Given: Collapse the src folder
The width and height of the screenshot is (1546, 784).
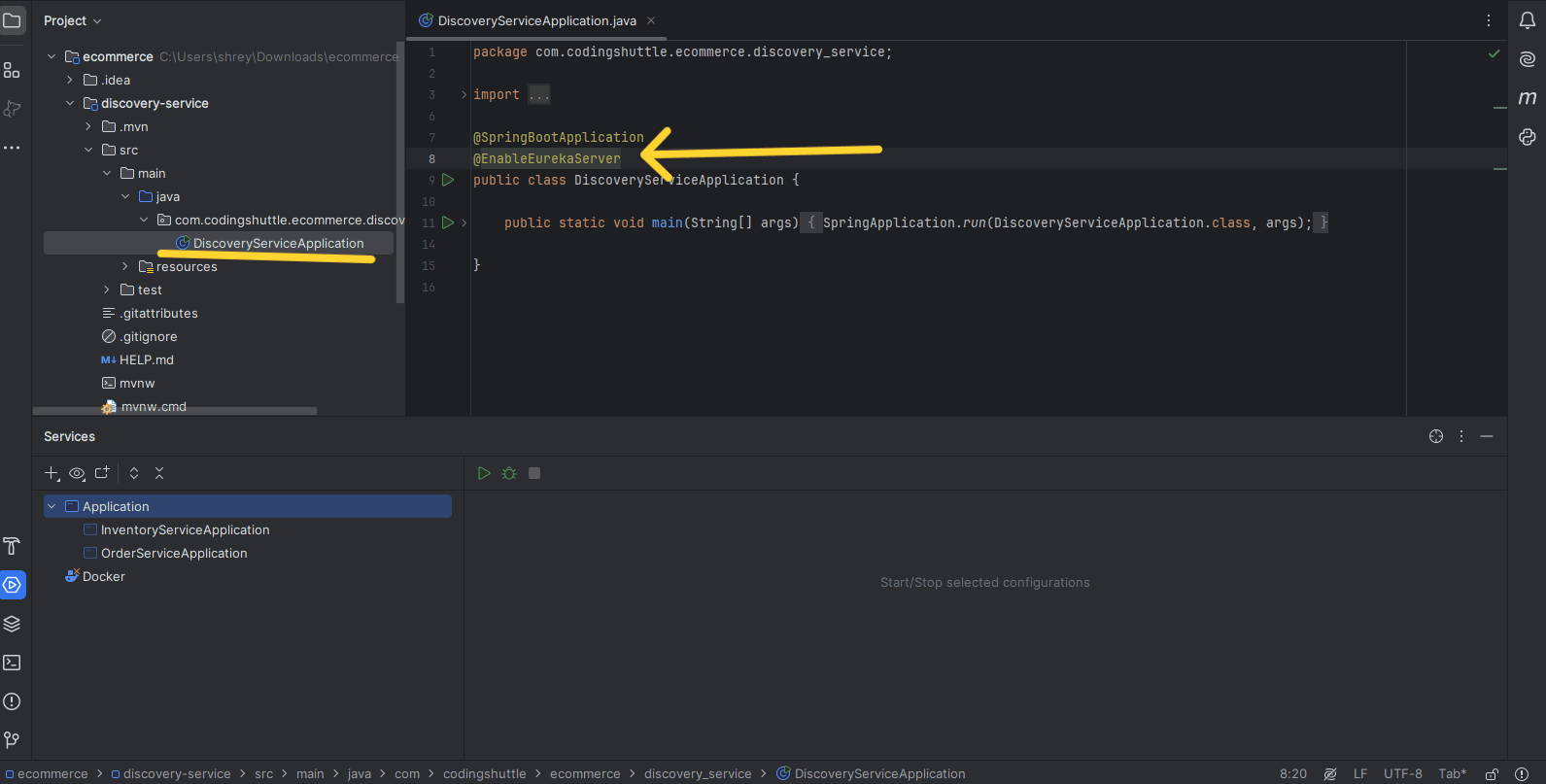Looking at the screenshot, I should (88, 150).
